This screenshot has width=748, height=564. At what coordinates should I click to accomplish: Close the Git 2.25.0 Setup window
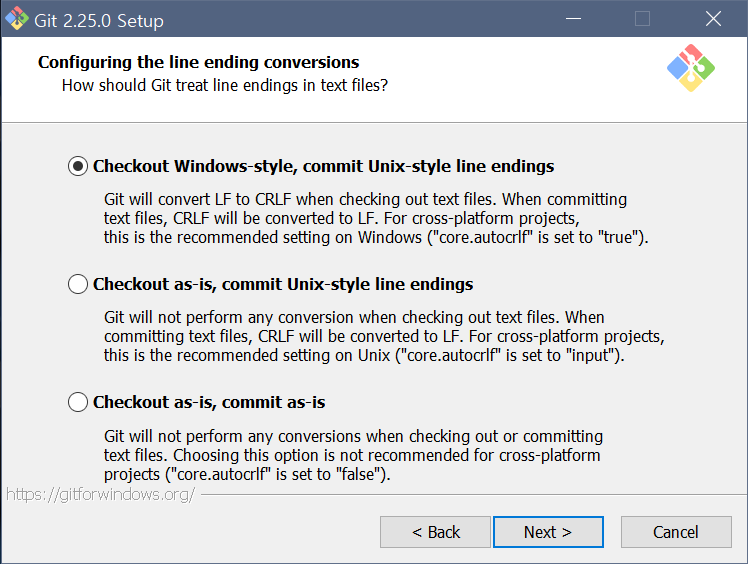(x=713, y=19)
